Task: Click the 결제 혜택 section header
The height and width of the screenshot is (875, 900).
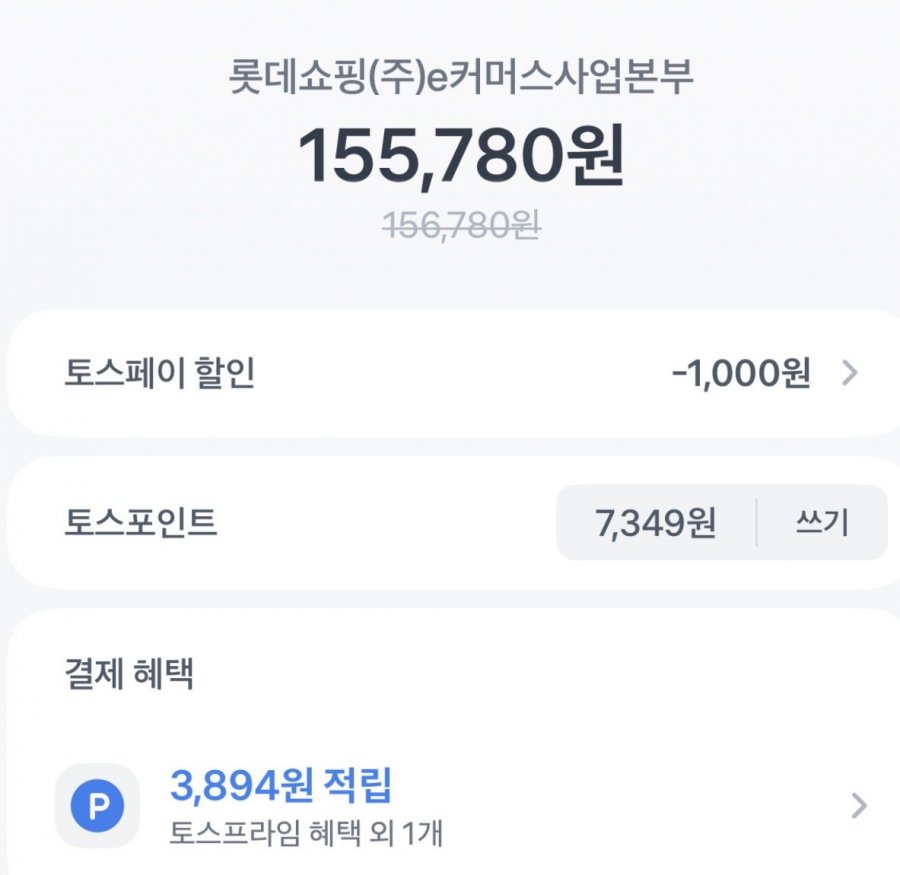Action: pyautogui.click(x=128, y=674)
